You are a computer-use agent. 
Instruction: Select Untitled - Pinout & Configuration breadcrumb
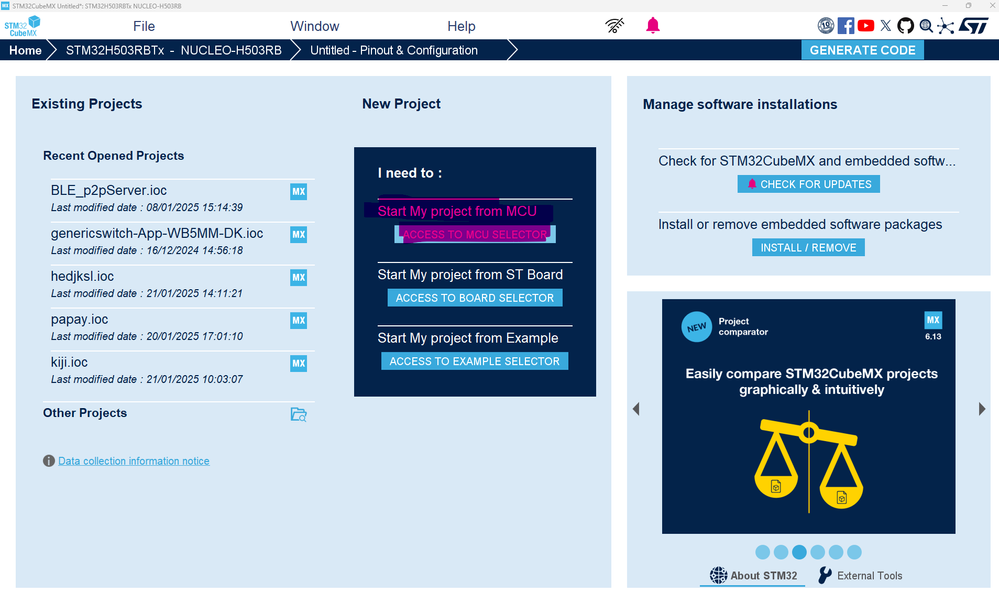[394, 50]
